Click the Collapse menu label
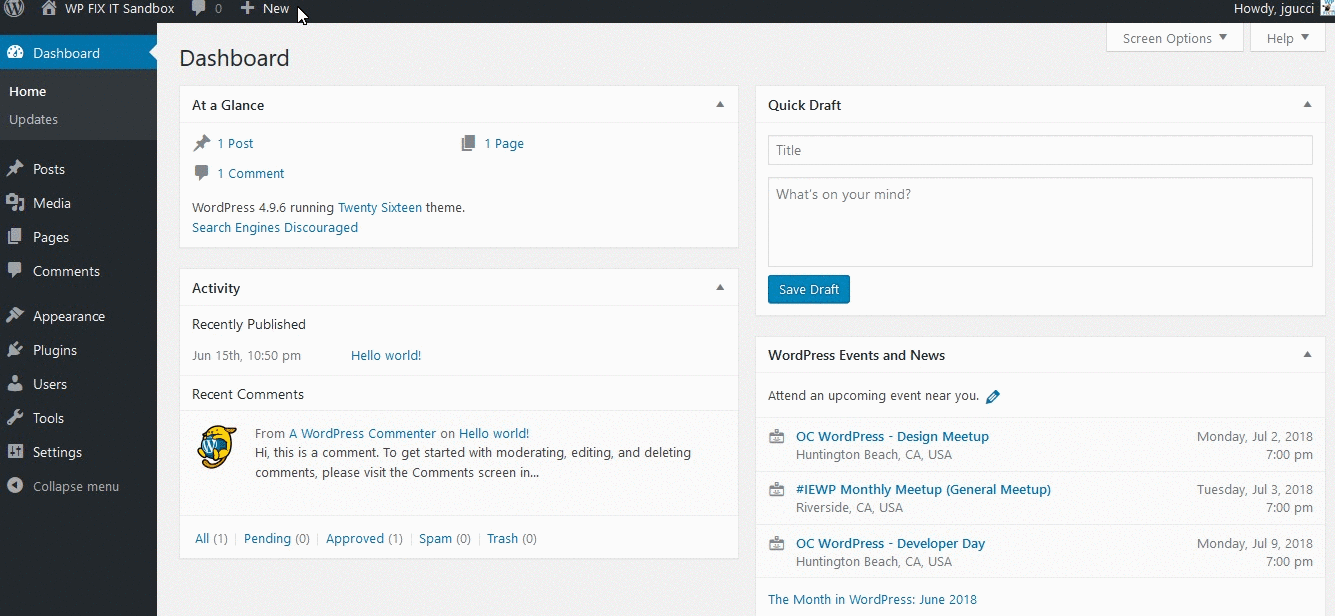Viewport: 1335px width, 616px height. [x=76, y=486]
